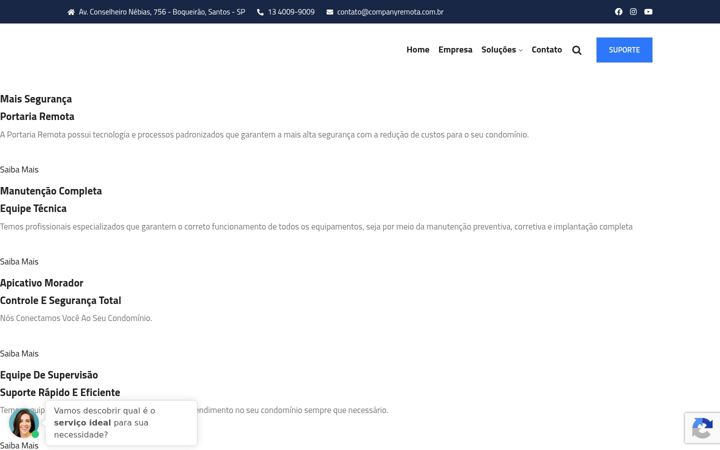Viewport: 720px width, 450px height.
Task: Click the envelope email icon
Action: pos(330,12)
